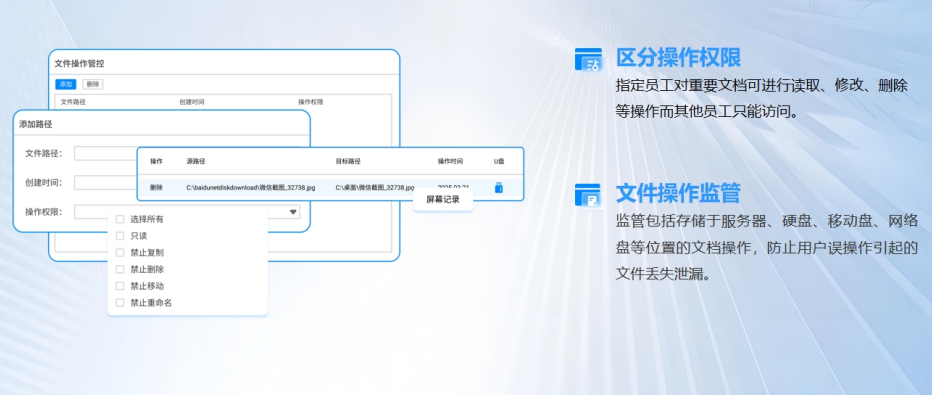Click the 操作权限 column header
This screenshot has height=395, width=932.
(311, 102)
